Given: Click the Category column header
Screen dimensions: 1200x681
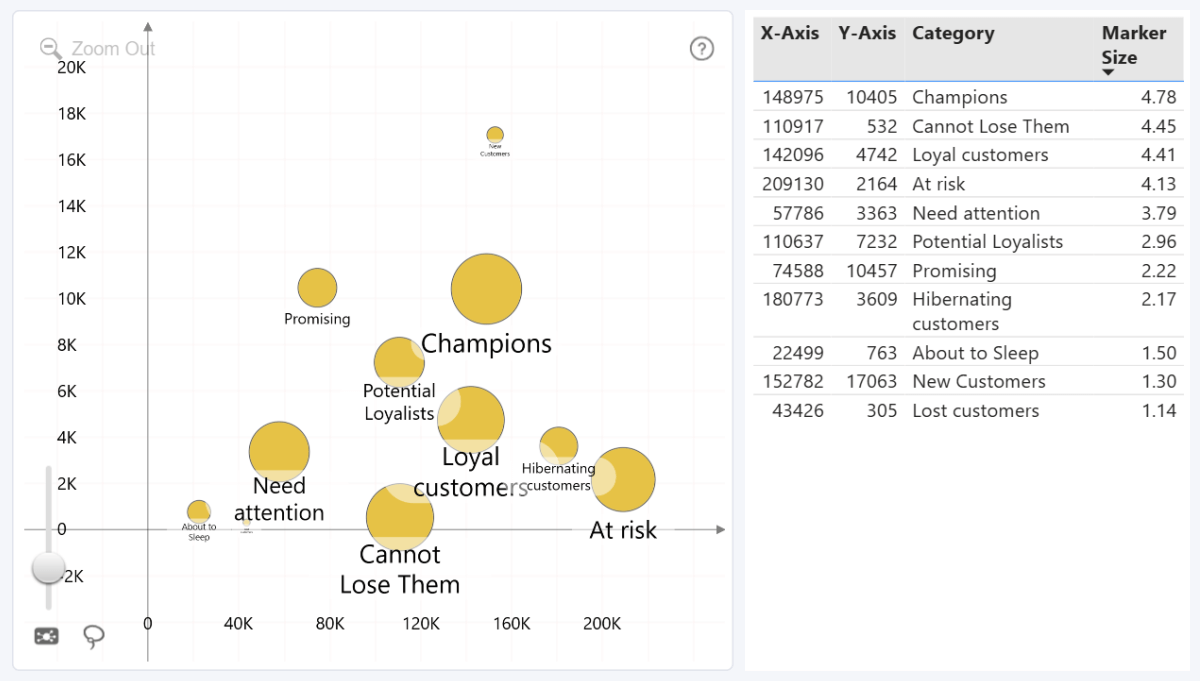Looking at the screenshot, I should 952,33.
